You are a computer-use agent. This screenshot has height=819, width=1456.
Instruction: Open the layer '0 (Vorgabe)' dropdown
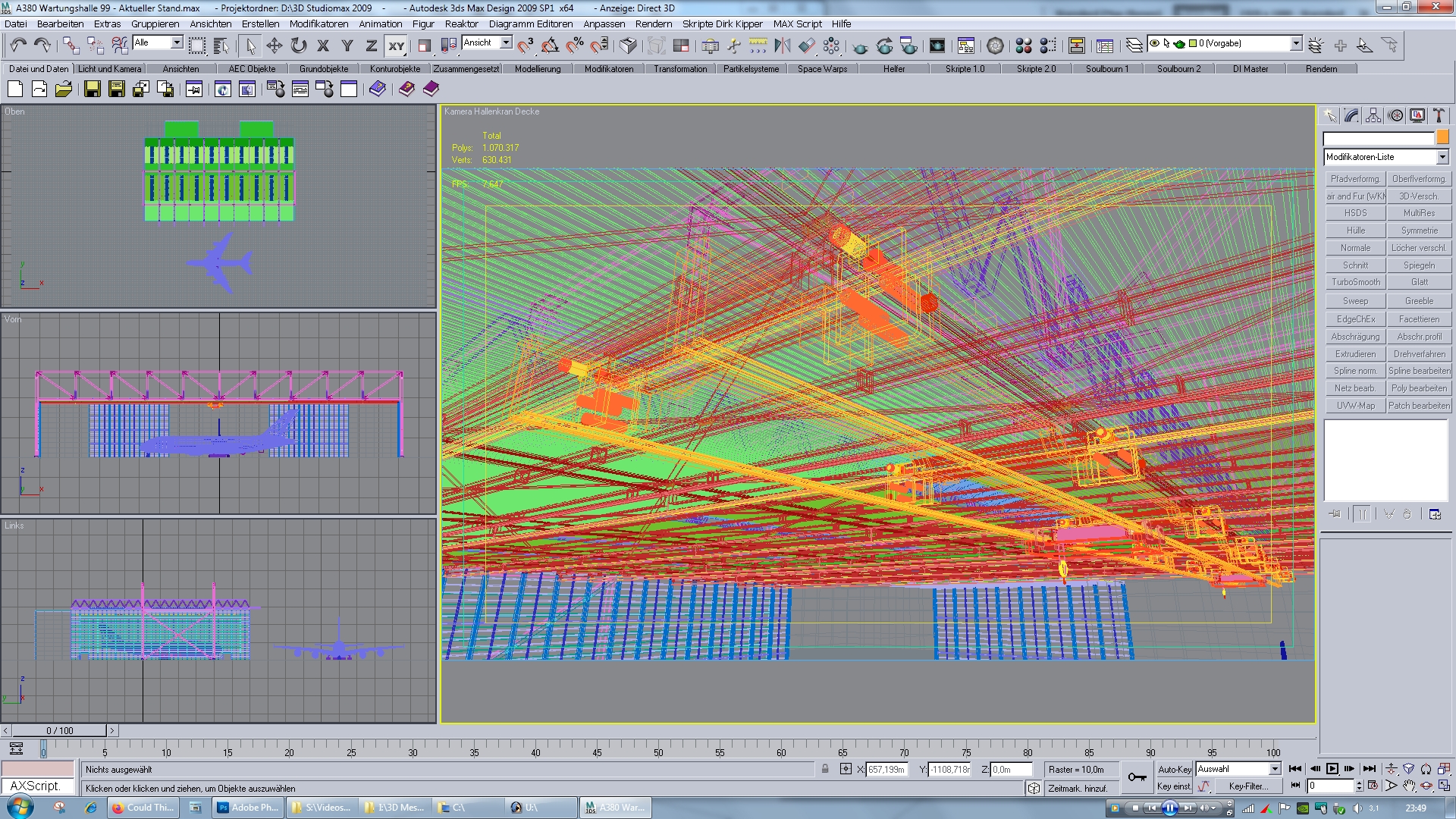click(x=1296, y=44)
